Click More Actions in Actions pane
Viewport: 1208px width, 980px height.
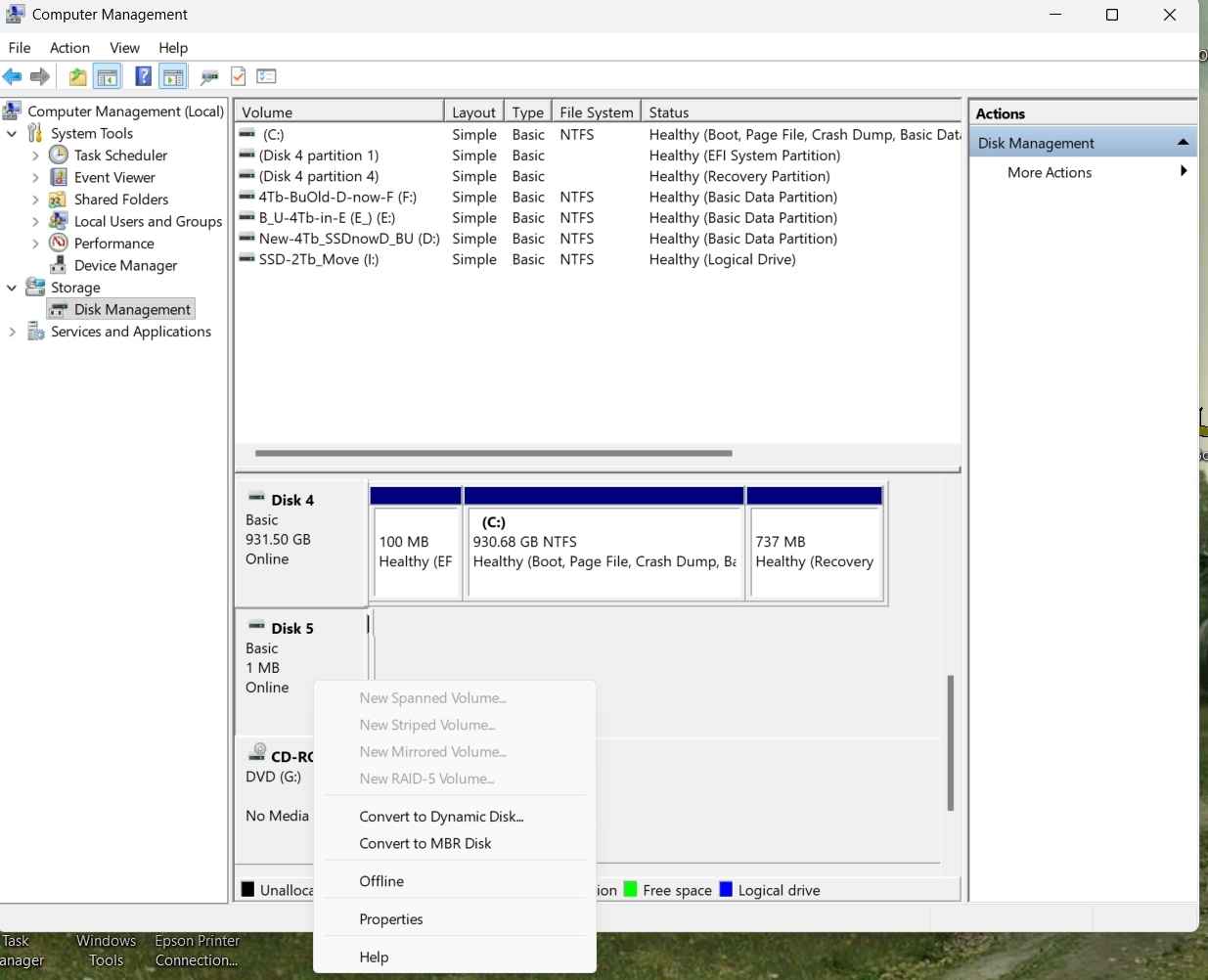tap(1049, 172)
